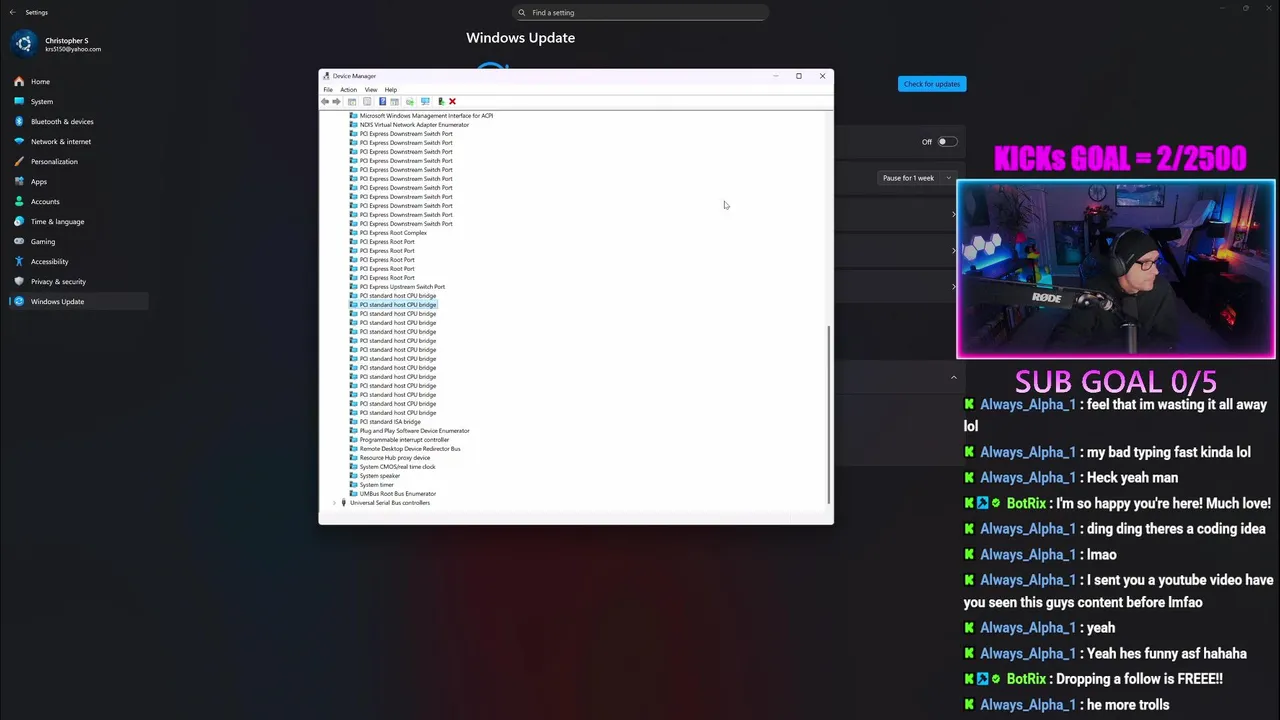Click the Accessibility sidebar icon

click(19, 261)
